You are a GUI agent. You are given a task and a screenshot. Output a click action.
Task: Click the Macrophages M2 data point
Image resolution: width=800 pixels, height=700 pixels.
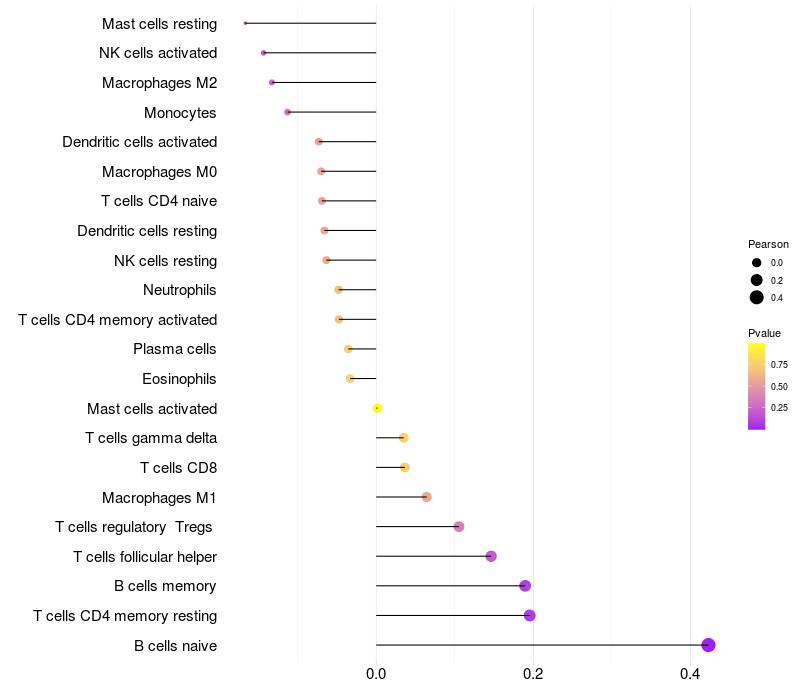tap(272, 82)
